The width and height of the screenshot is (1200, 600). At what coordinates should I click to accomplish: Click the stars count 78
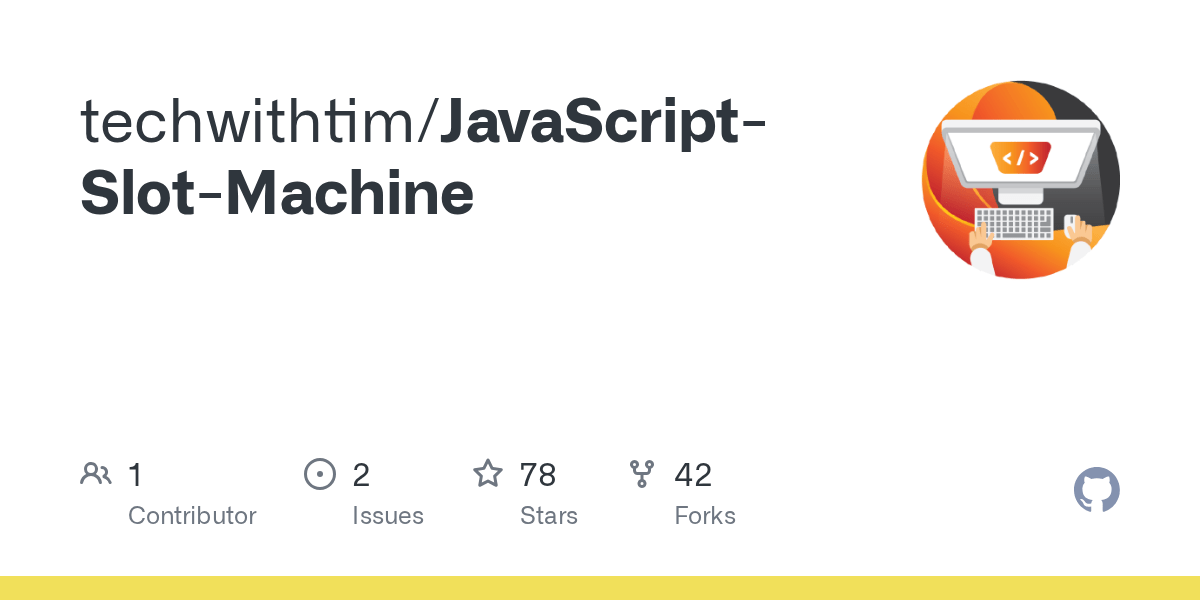click(538, 475)
